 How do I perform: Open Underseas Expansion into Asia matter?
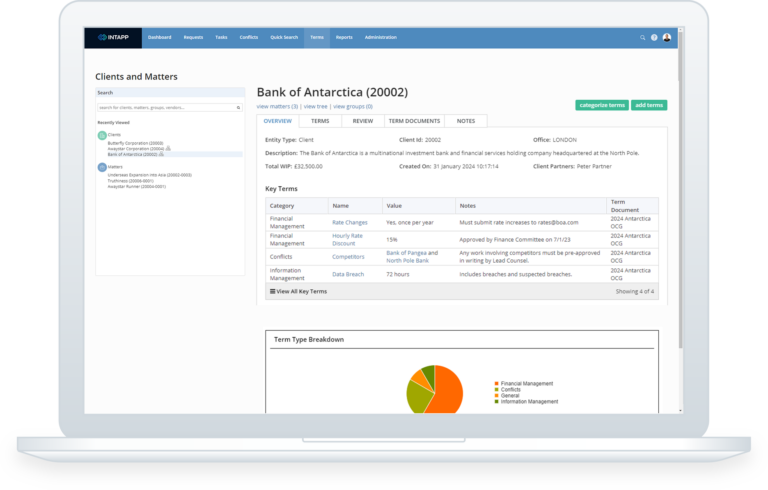(x=149, y=174)
